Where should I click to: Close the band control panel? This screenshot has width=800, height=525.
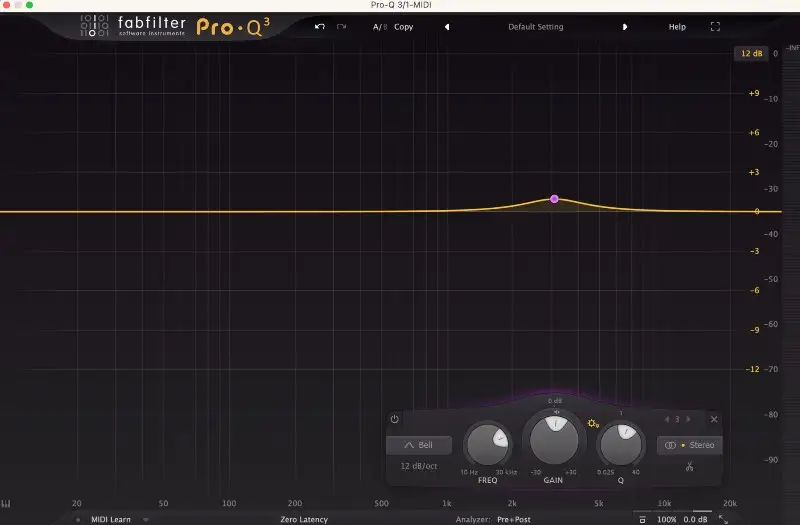pyautogui.click(x=714, y=419)
